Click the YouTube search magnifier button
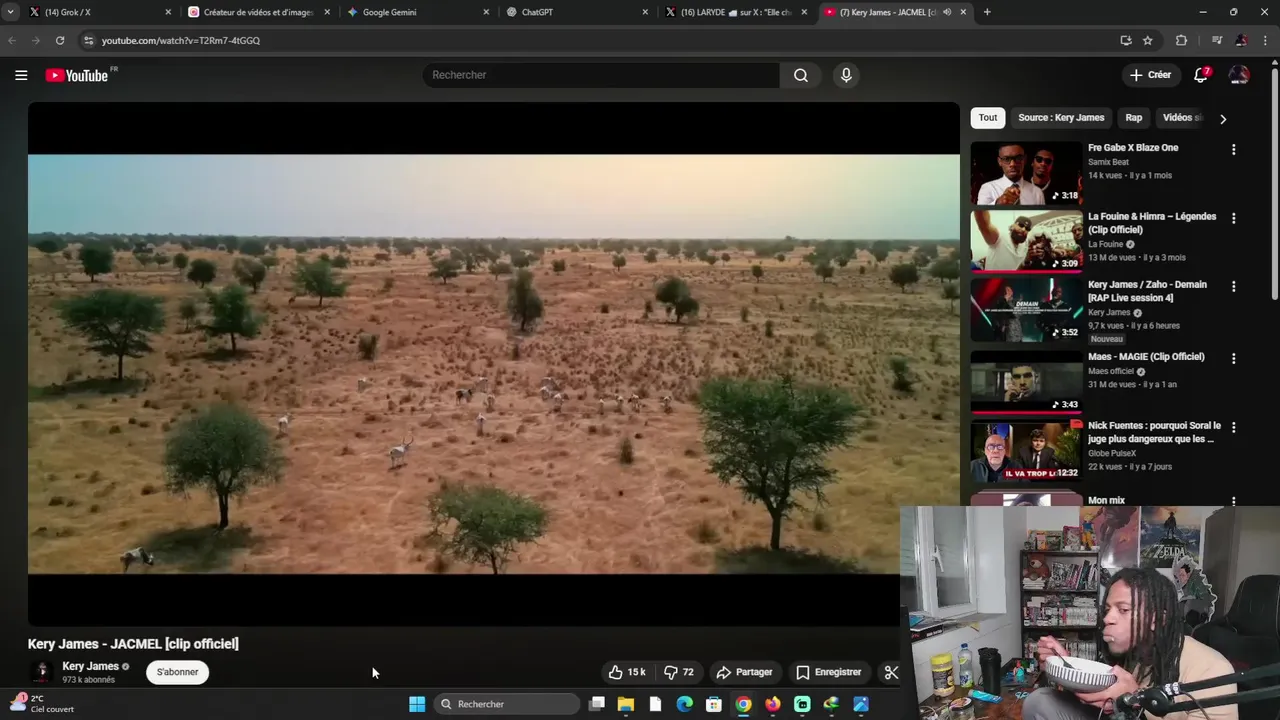Screen dimensions: 1280x720 point(801,75)
